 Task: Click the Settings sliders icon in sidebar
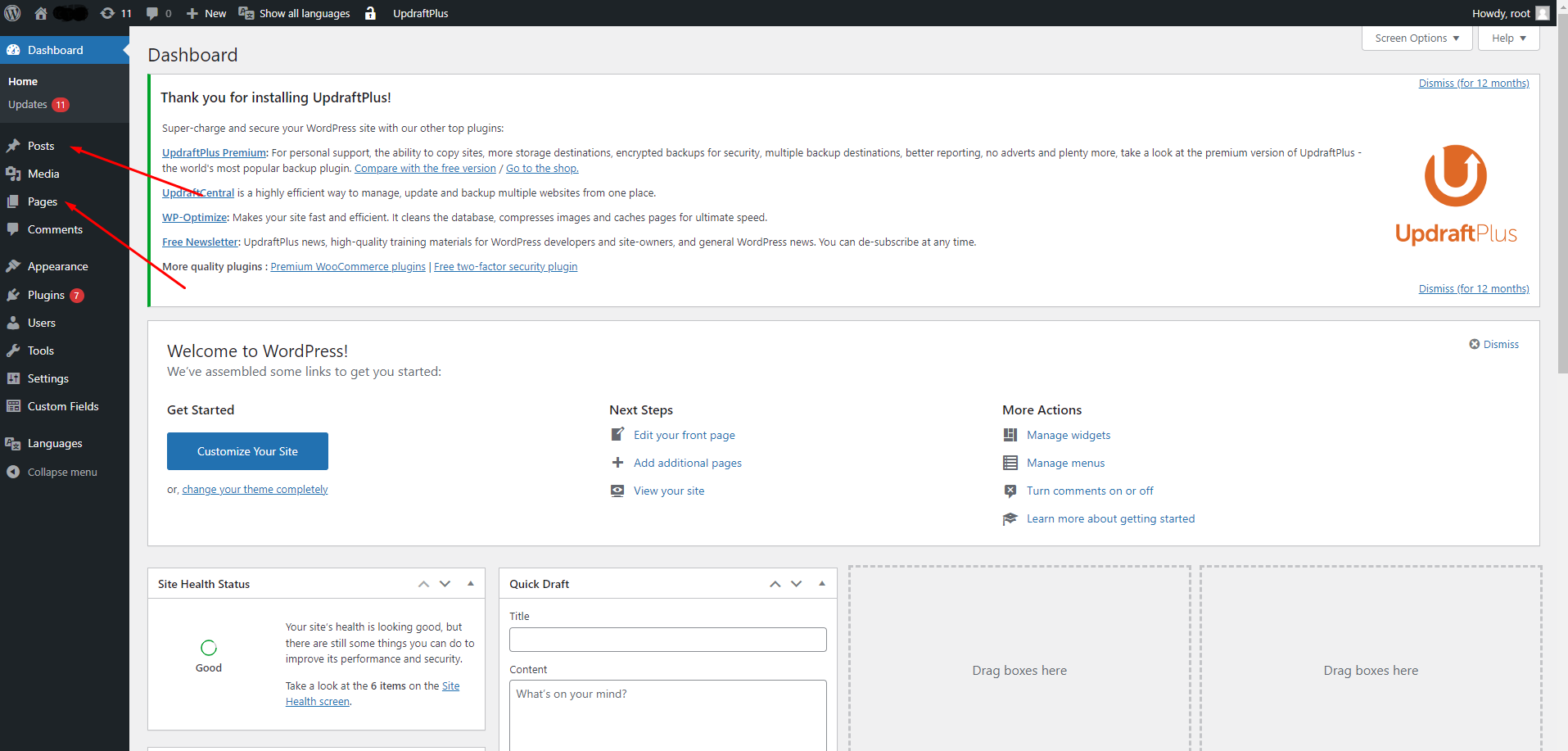[13, 378]
